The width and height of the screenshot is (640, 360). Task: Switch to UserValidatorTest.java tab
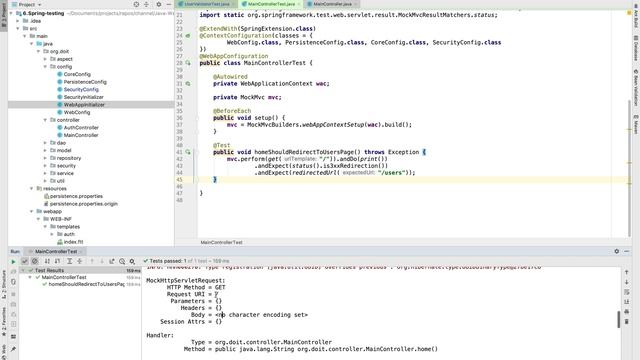tap(207, 4)
